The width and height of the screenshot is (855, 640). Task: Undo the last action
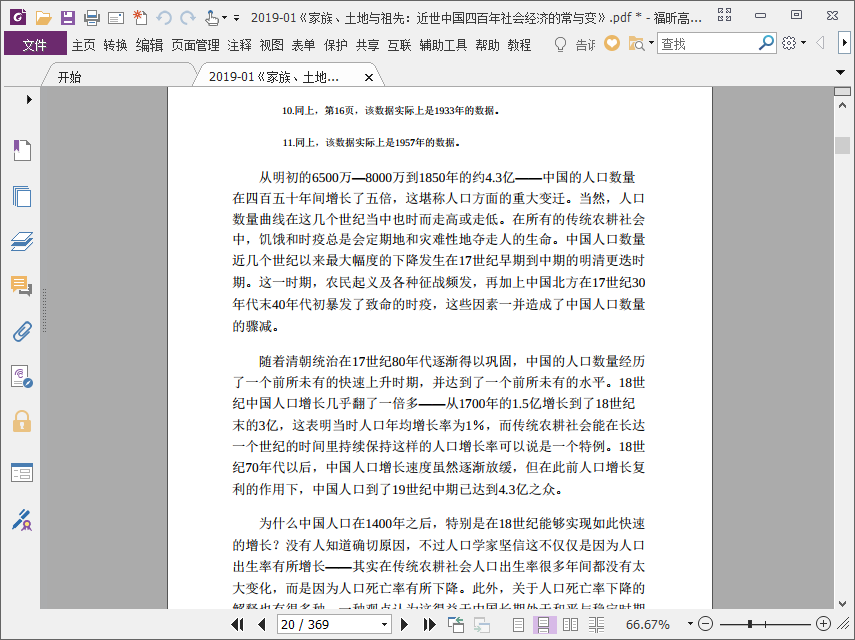164,18
